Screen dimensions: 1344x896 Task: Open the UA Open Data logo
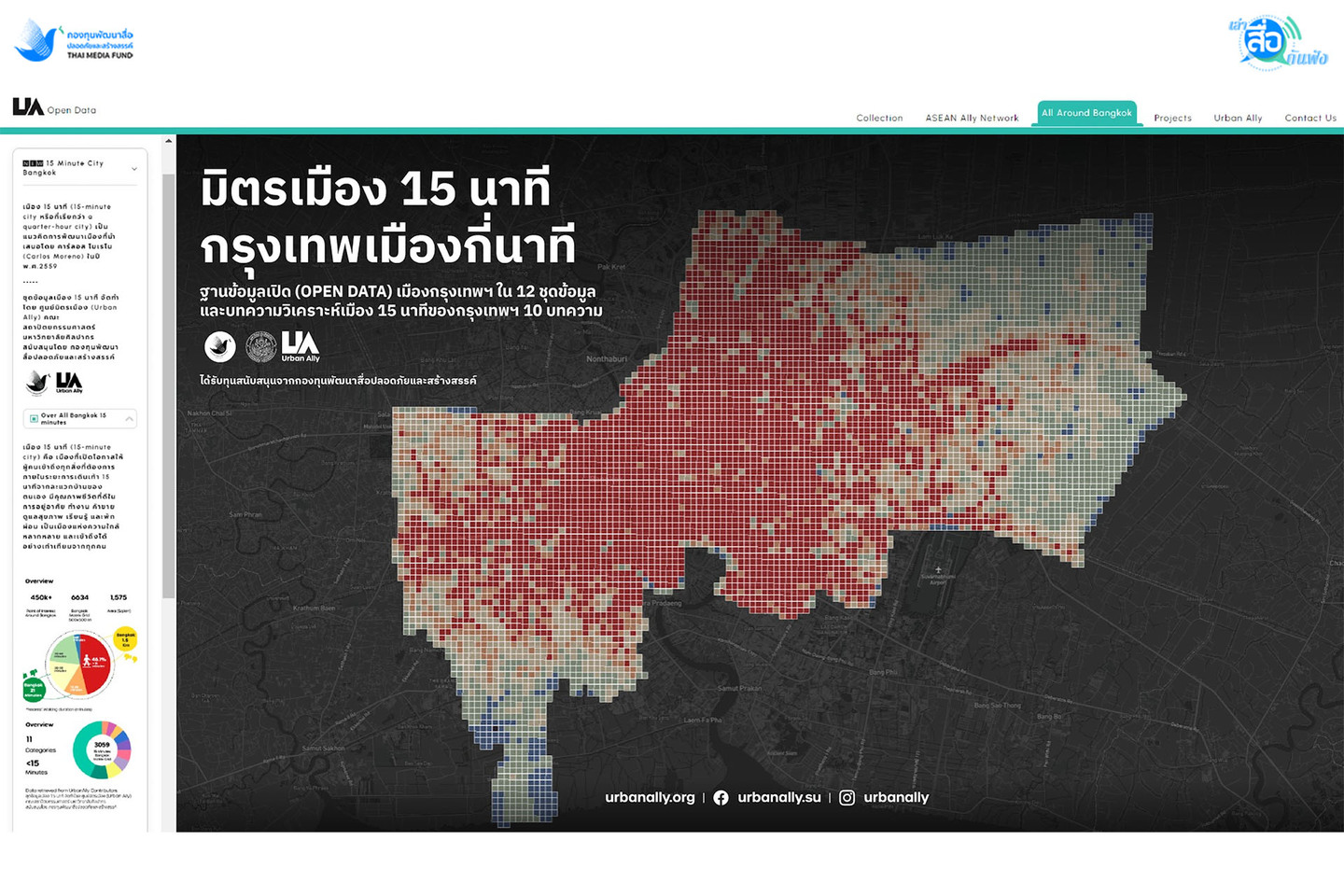[54, 107]
